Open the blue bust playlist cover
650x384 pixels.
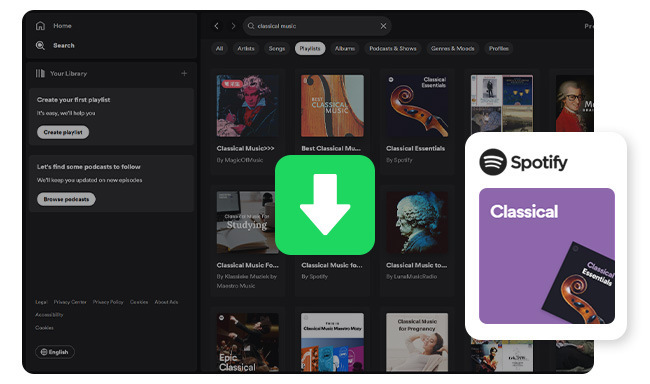point(417,222)
